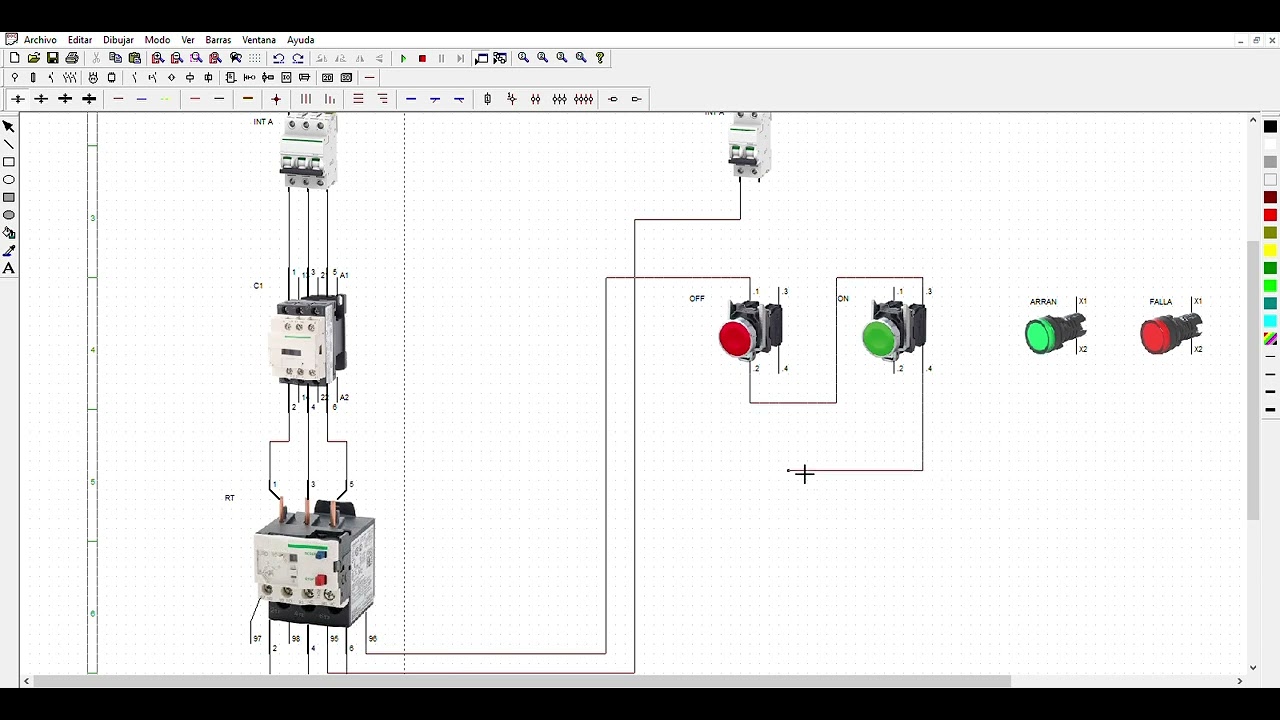
Task: Open the Ver menu
Action: (x=188, y=40)
